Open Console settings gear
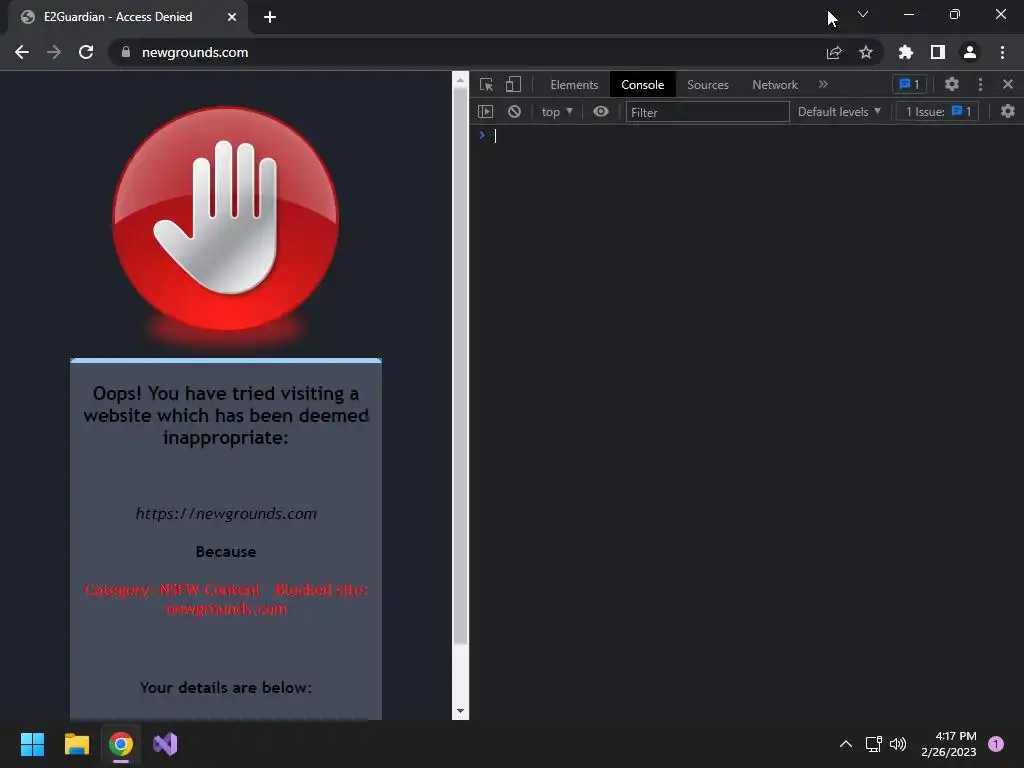1024x768 pixels. click(1008, 112)
